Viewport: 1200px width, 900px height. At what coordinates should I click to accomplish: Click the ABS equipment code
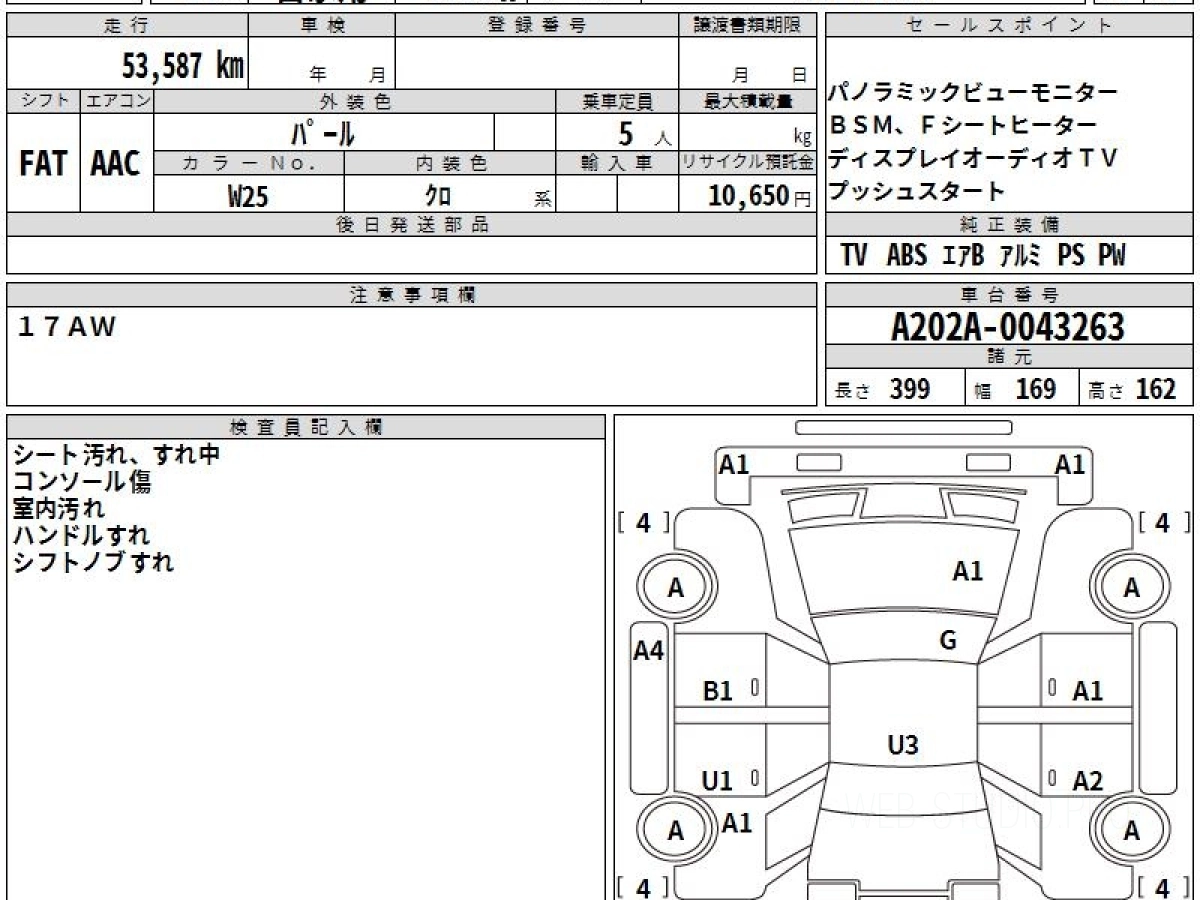pos(907,256)
